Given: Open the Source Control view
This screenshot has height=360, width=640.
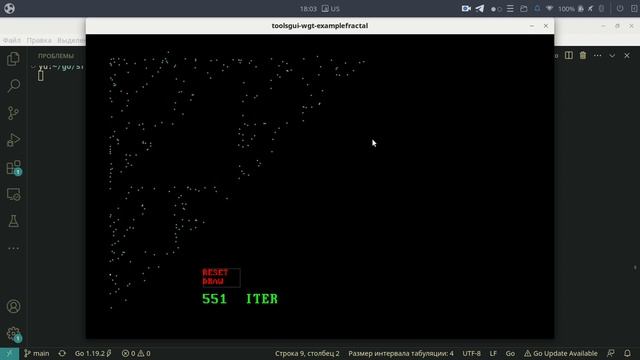Looking at the screenshot, I should (13, 113).
